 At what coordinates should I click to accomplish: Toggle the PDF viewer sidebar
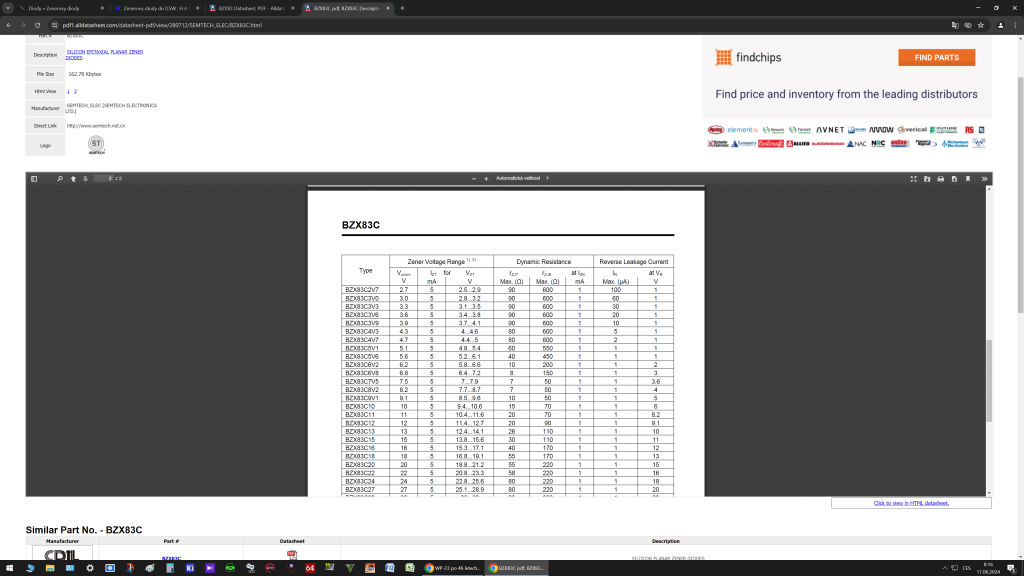pos(33,178)
